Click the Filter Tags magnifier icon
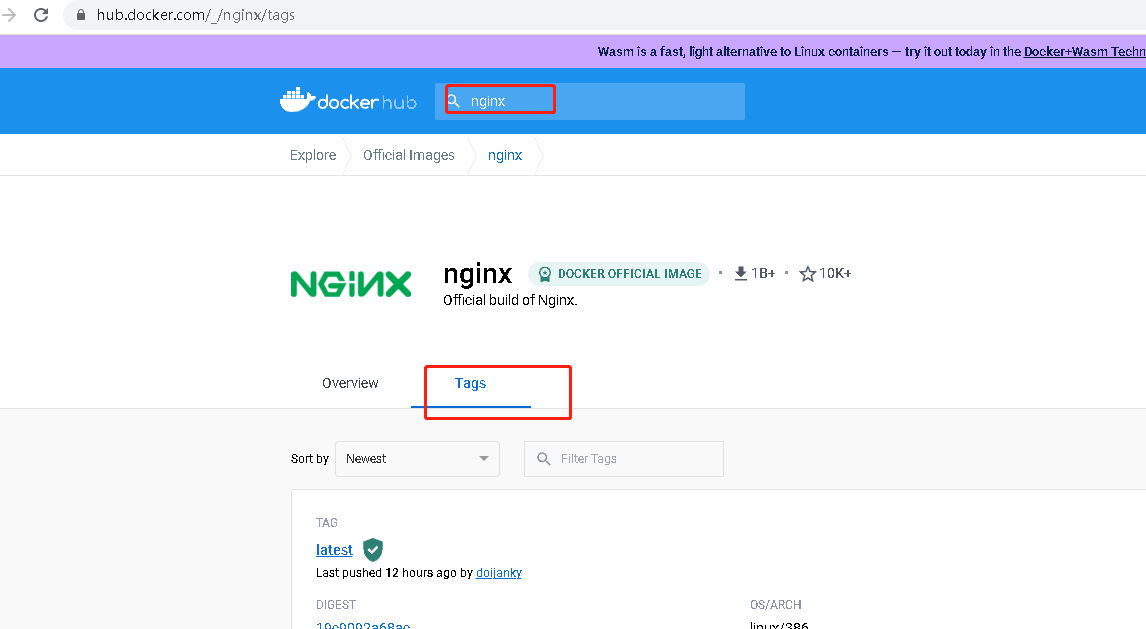The image size is (1146, 629). [544, 459]
